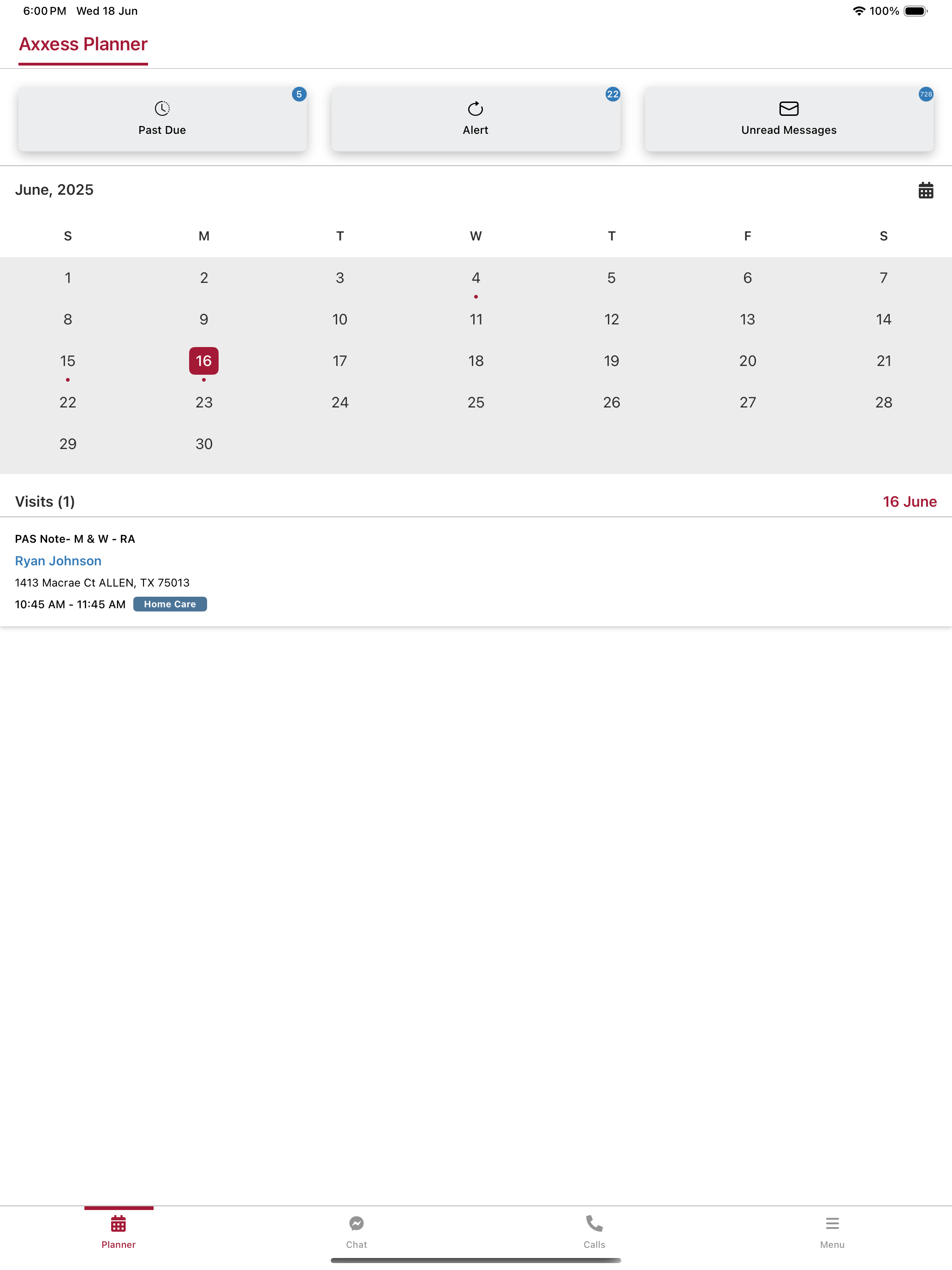Tap the Unread Messages count badge 728

[926, 94]
